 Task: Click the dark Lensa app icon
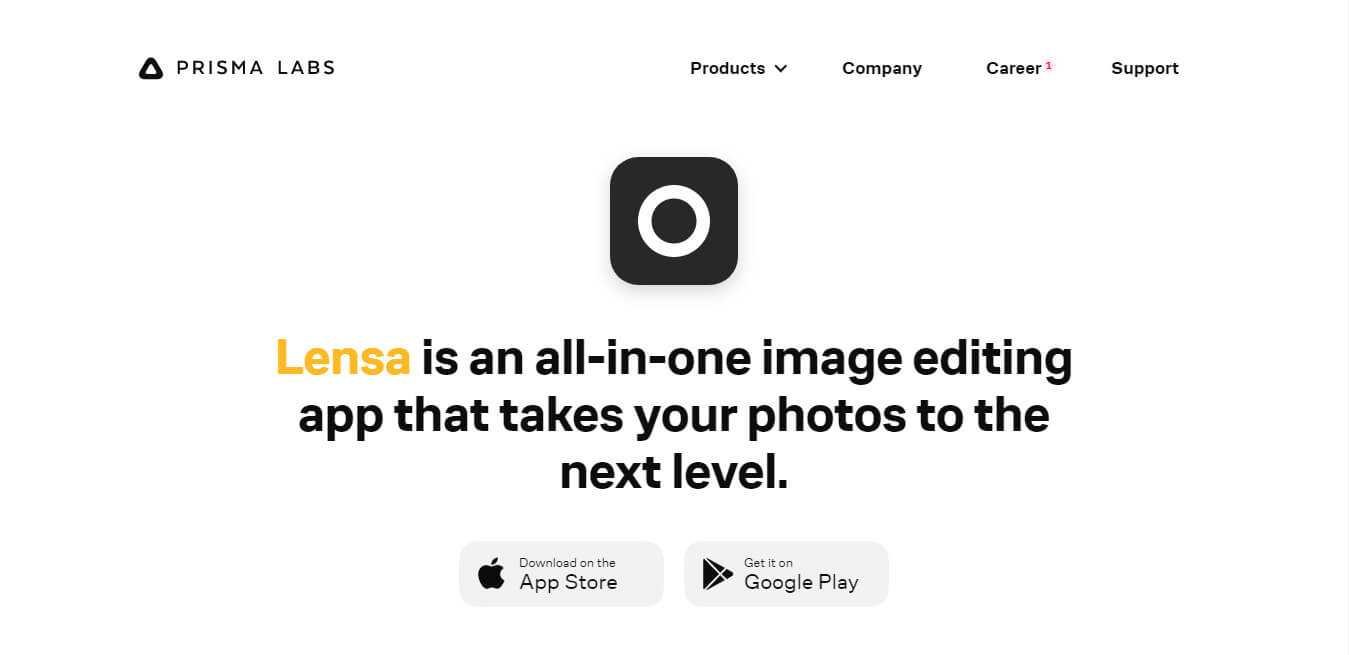click(x=674, y=221)
